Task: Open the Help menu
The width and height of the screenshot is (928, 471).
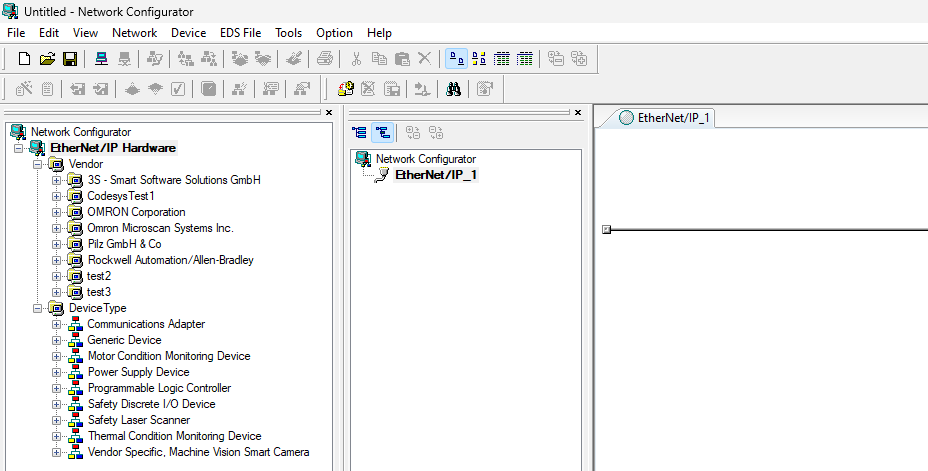Action: 379,33
